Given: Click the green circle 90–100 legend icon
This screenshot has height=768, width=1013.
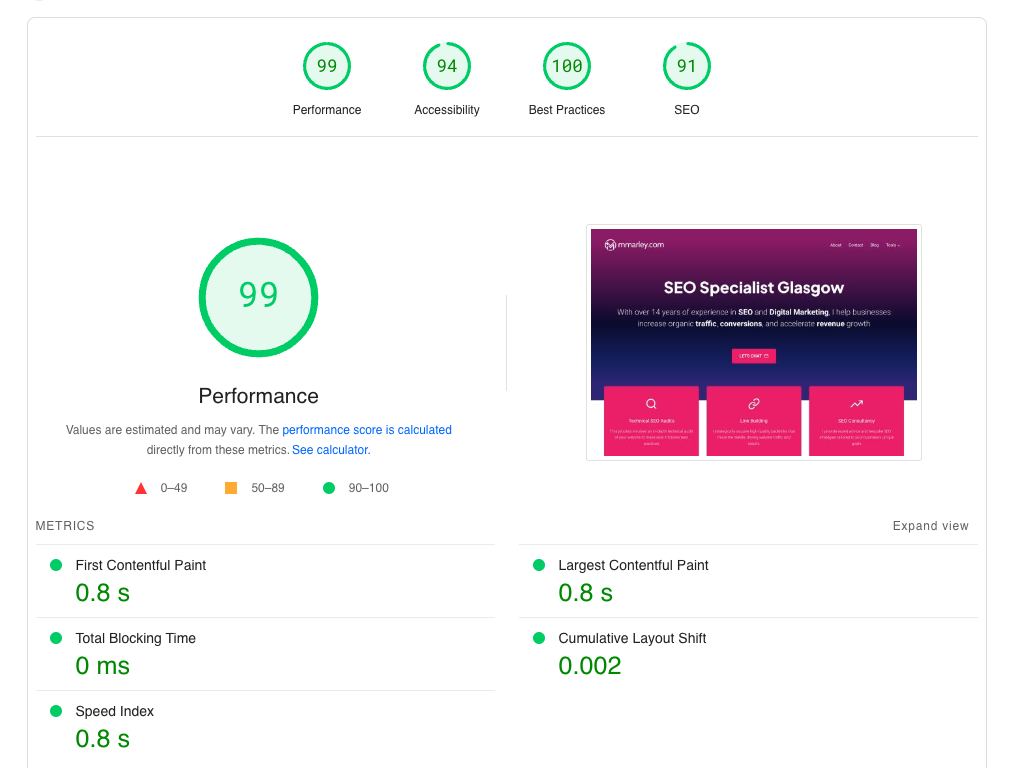Looking at the screenshot, I should [329, 488].
